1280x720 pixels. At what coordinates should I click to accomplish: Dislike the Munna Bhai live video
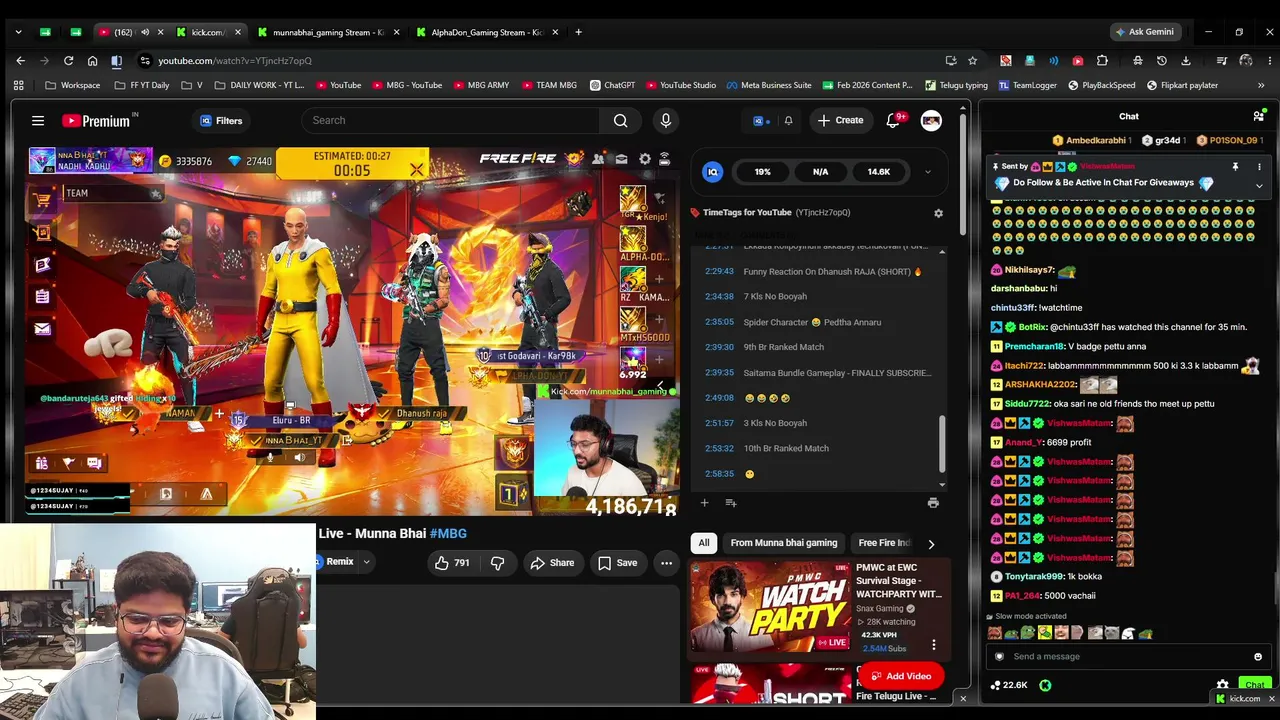(497, 563)
